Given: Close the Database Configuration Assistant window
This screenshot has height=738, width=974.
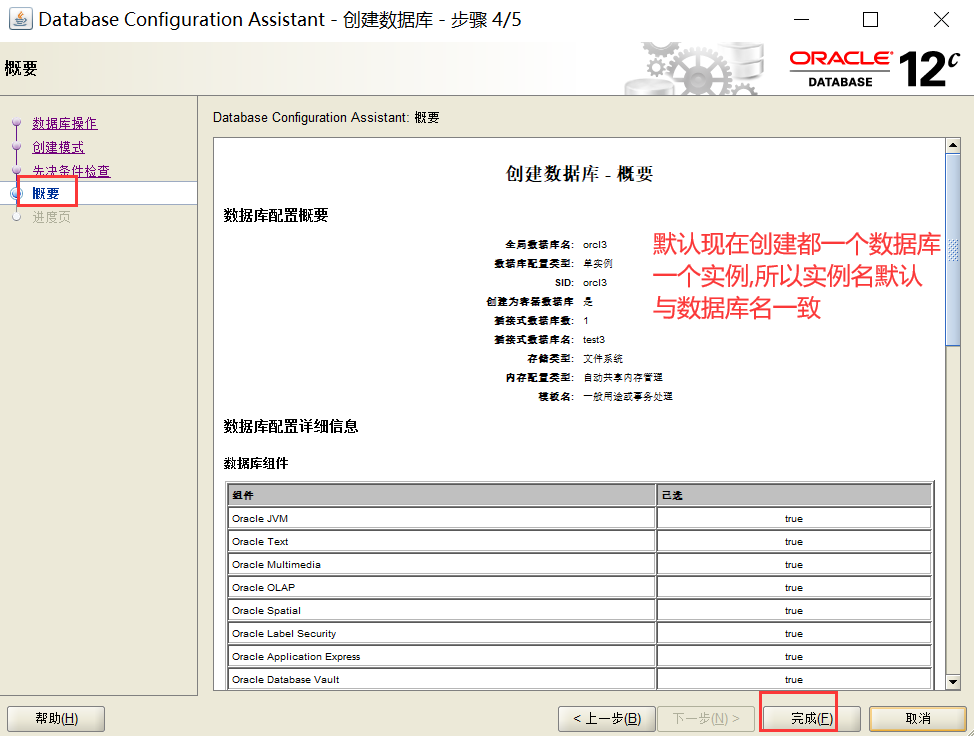Looking at the screenshot, I should 941,19.
